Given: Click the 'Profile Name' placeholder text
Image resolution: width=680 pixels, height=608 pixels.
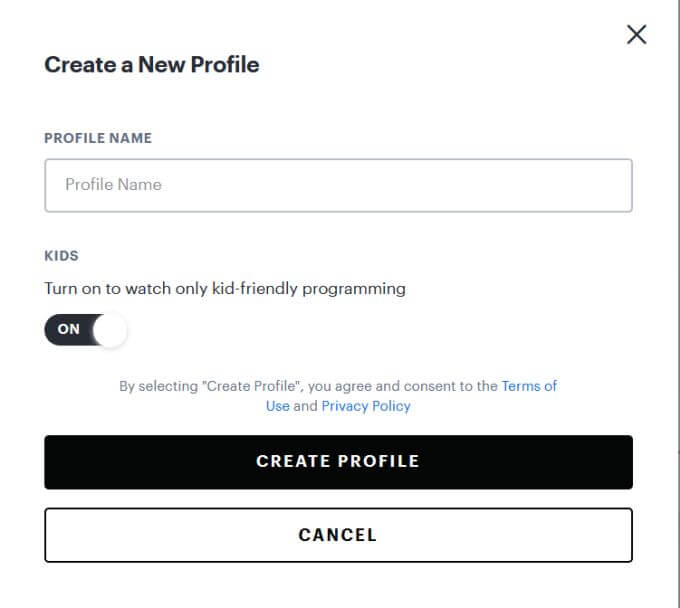Looking at the screenshot, I should pyautogui.click(x=113, y=185).
